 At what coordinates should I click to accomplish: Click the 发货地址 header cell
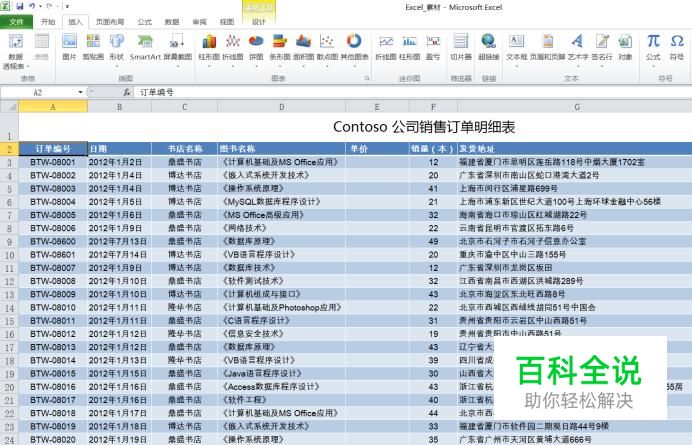pos(575,149)
